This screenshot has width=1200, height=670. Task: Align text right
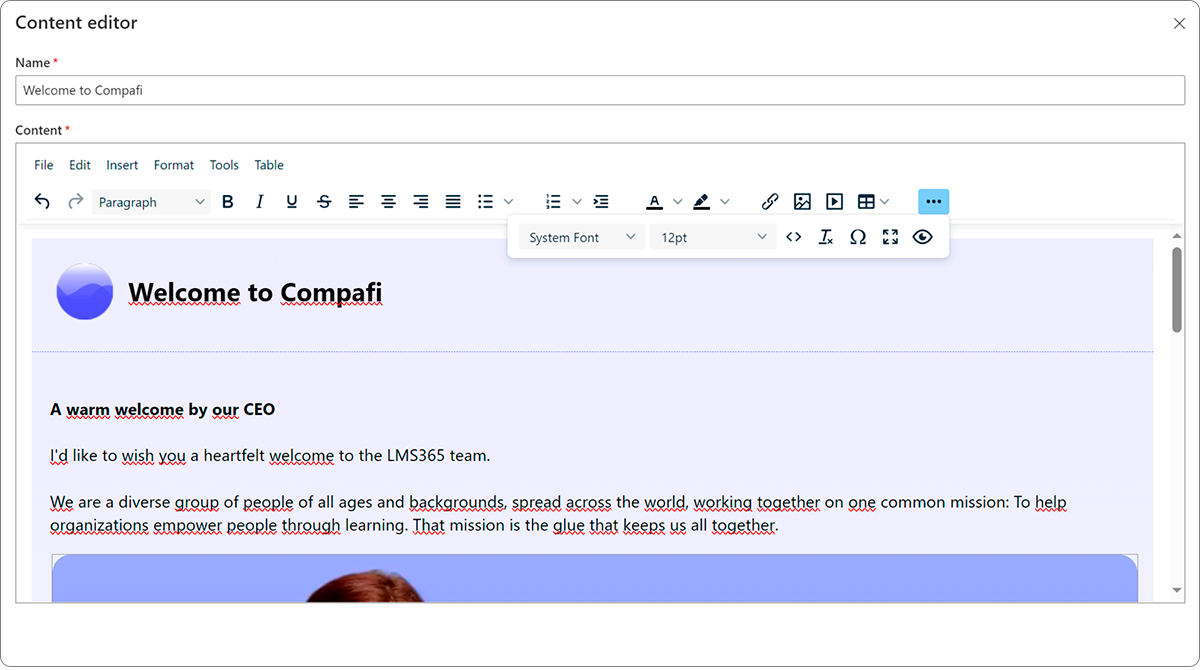point(421,202)
